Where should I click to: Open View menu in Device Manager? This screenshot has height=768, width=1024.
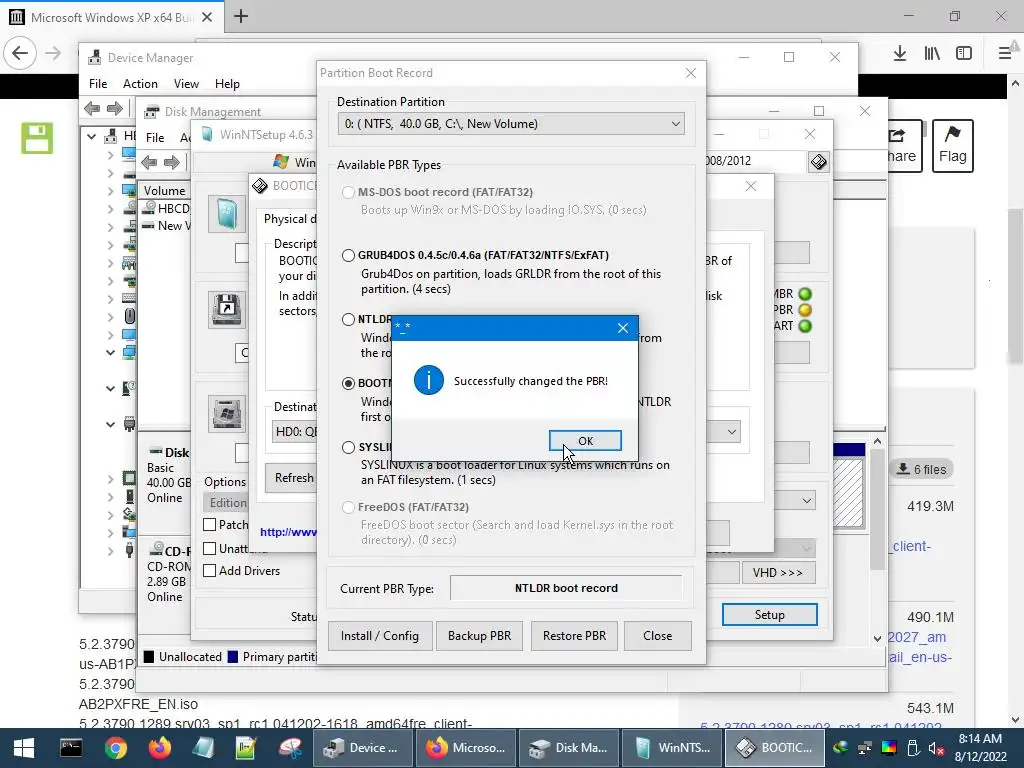186,84
